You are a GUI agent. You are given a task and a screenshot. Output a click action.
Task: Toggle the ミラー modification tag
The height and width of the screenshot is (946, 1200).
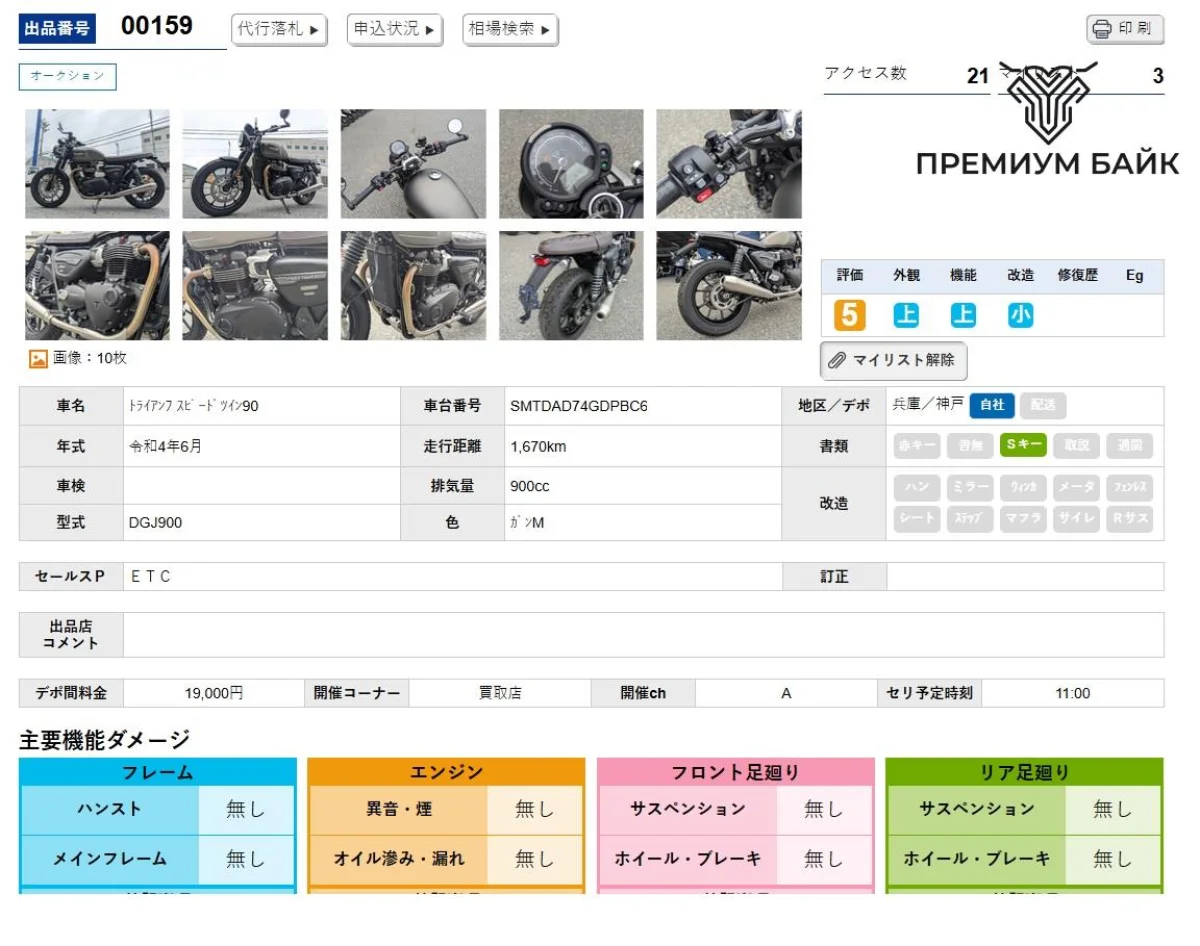[x=969, y=488]
